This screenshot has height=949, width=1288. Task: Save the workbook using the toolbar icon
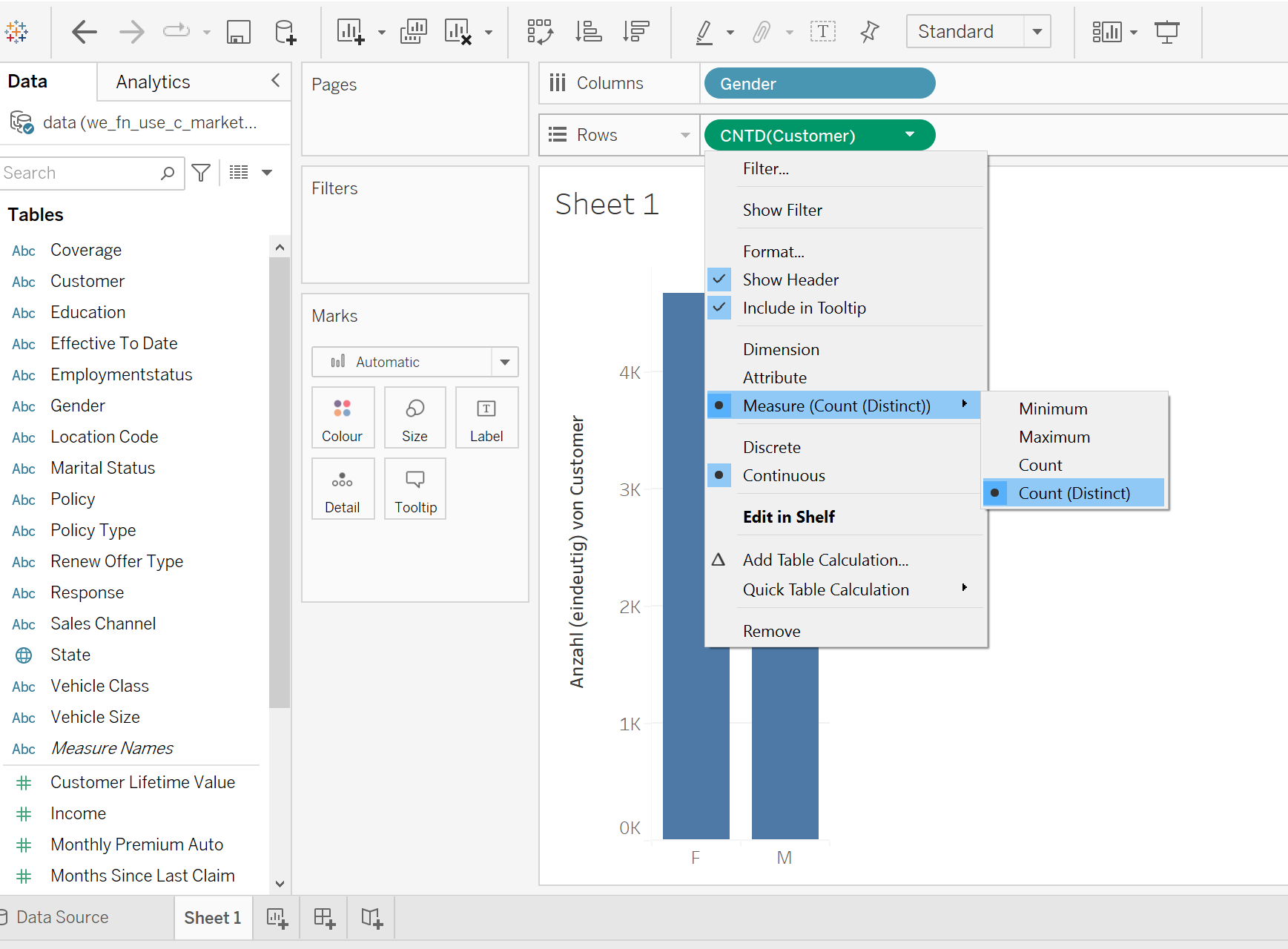click(x=239, y=32)
